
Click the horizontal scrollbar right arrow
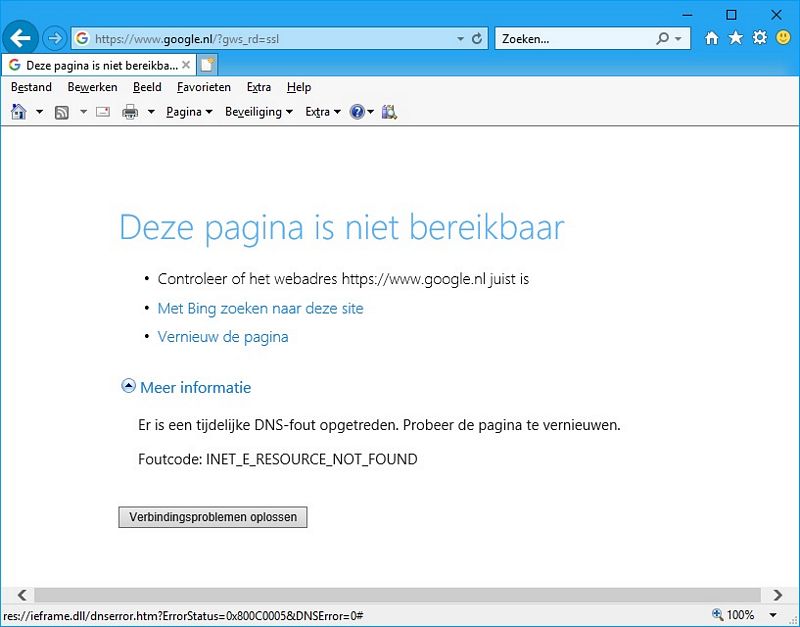[x=777, y=595]
